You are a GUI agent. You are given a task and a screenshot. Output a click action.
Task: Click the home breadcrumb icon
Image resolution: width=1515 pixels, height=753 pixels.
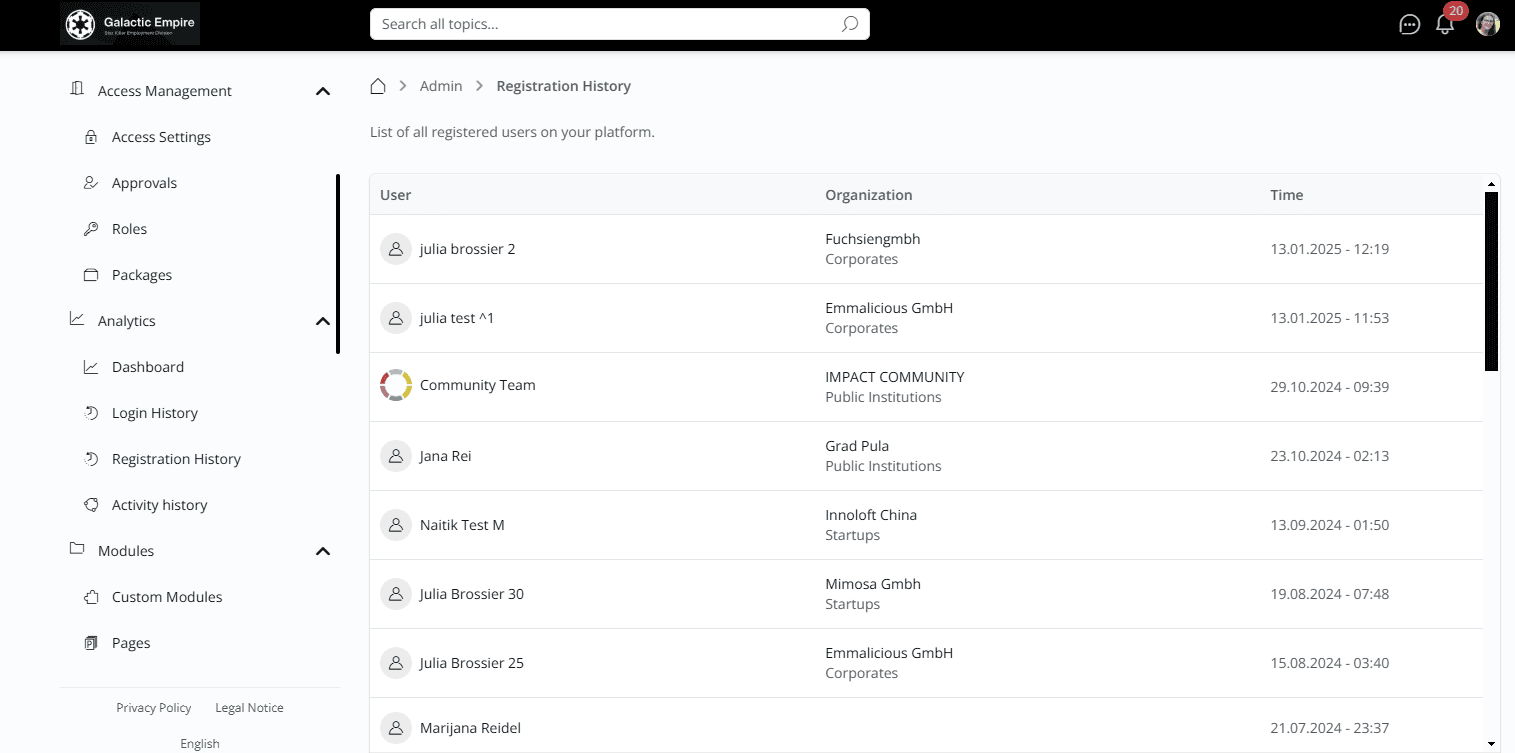[x=378, y=86]
